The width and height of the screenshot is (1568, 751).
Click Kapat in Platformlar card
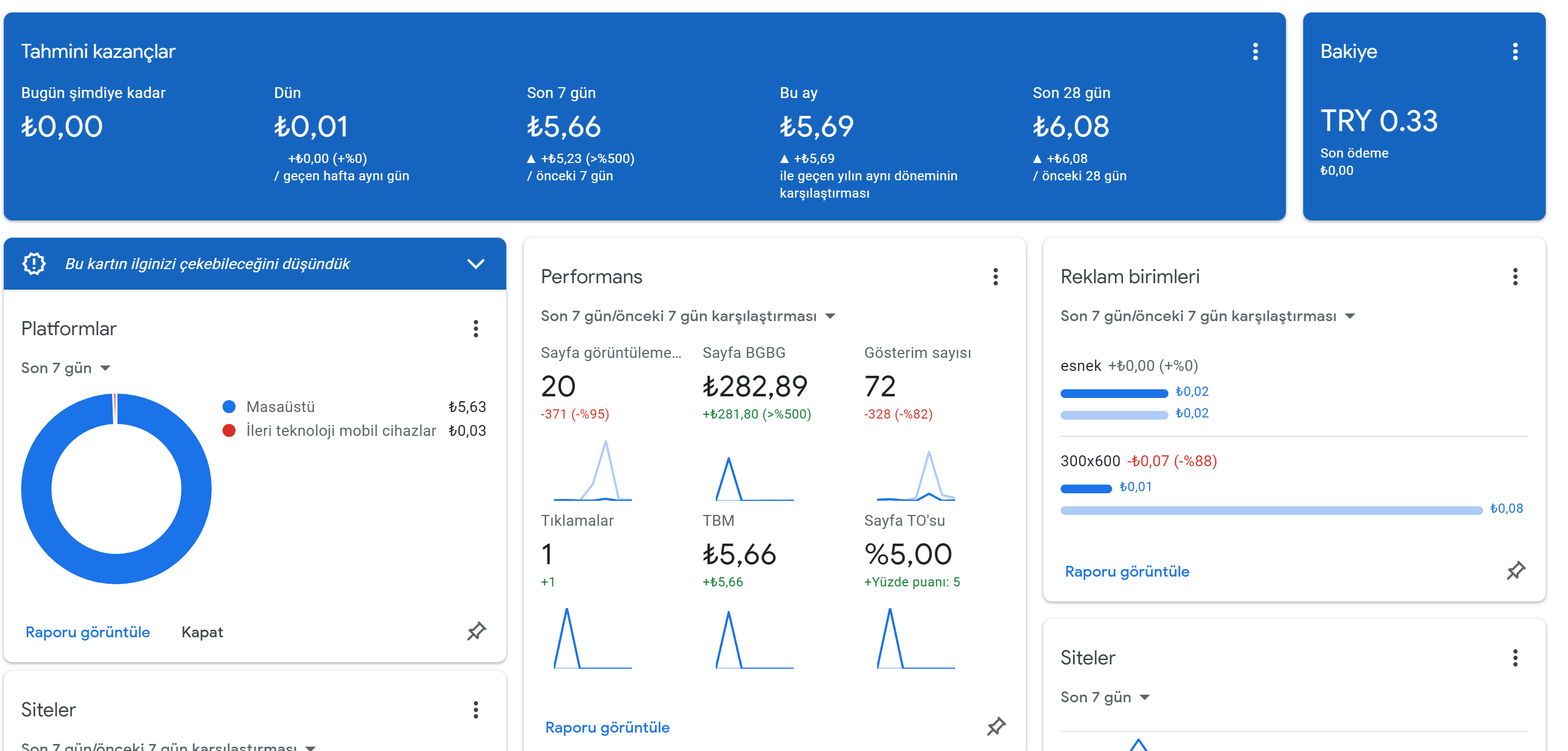202,632
